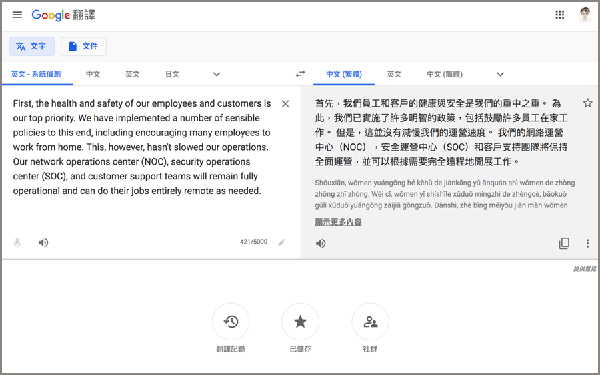600x375 pixels.
Task: Expand the target language list
Action: (500, 74)
